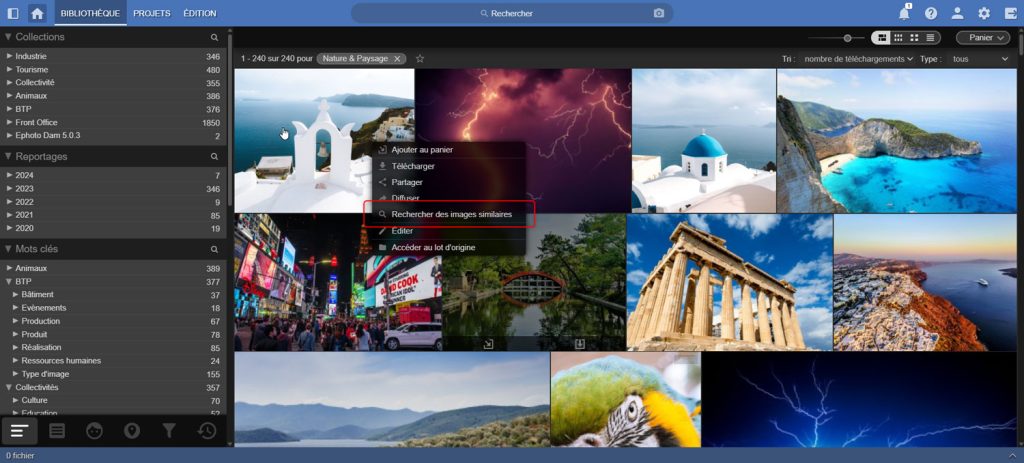This screenshot has height=463, width=1024.
Task: Click the camera image search icon
Action: point(658,13)
